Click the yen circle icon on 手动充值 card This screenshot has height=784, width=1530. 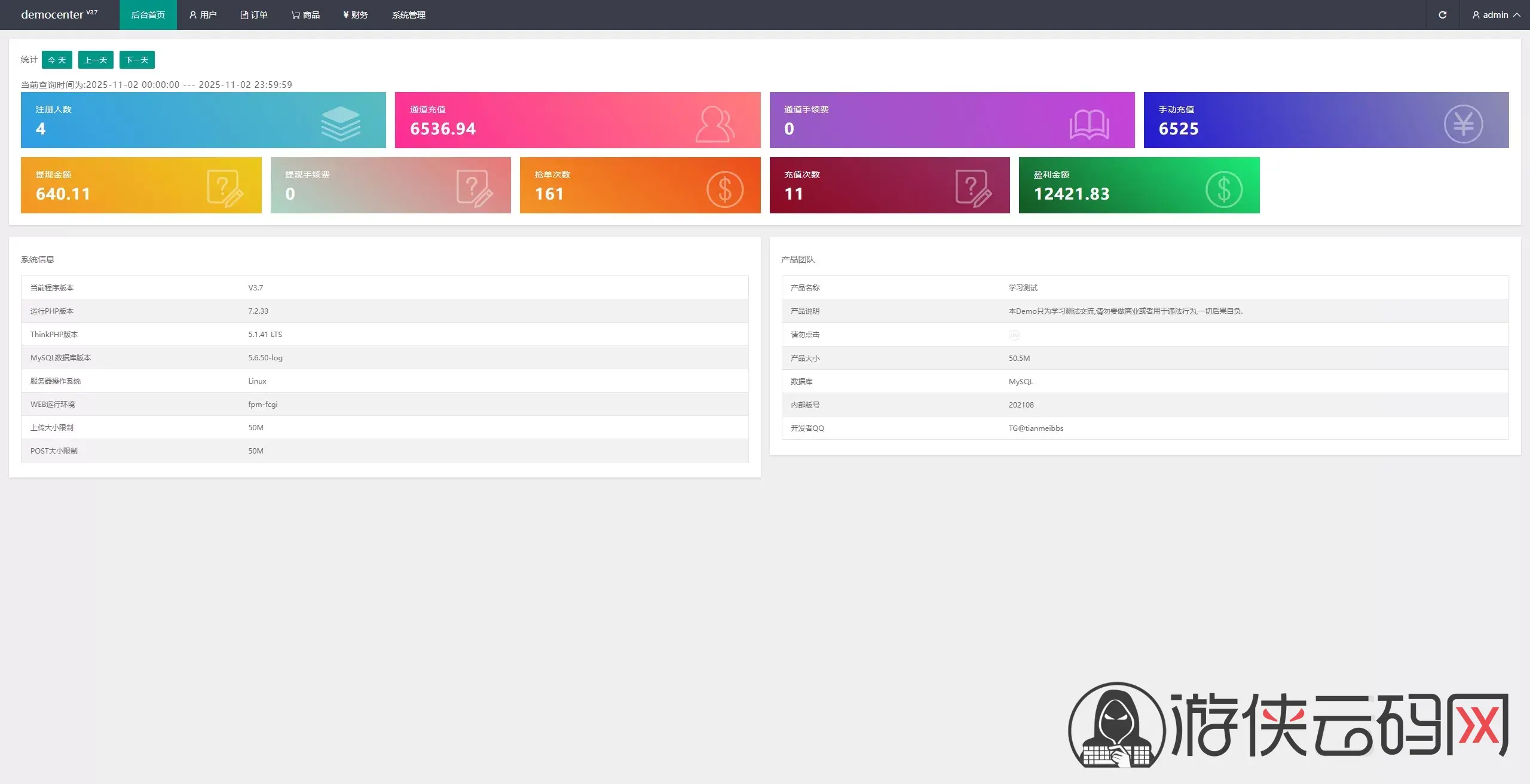1463,124
